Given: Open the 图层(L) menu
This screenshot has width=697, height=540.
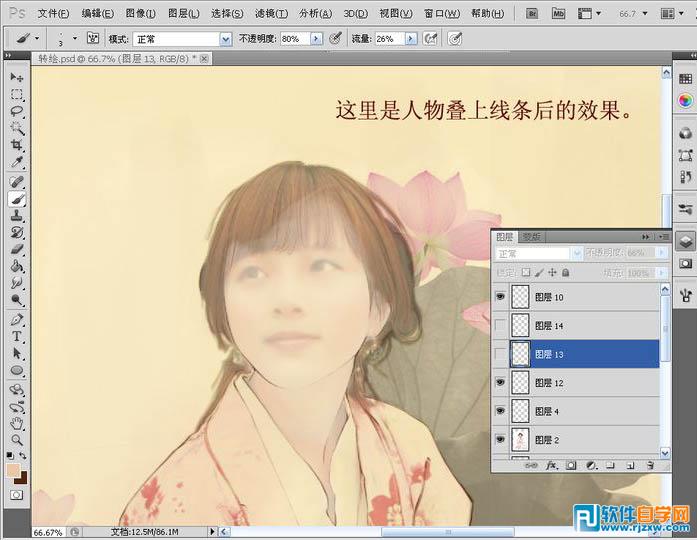Looking at the screenshot, I should [x=184, y=13].
